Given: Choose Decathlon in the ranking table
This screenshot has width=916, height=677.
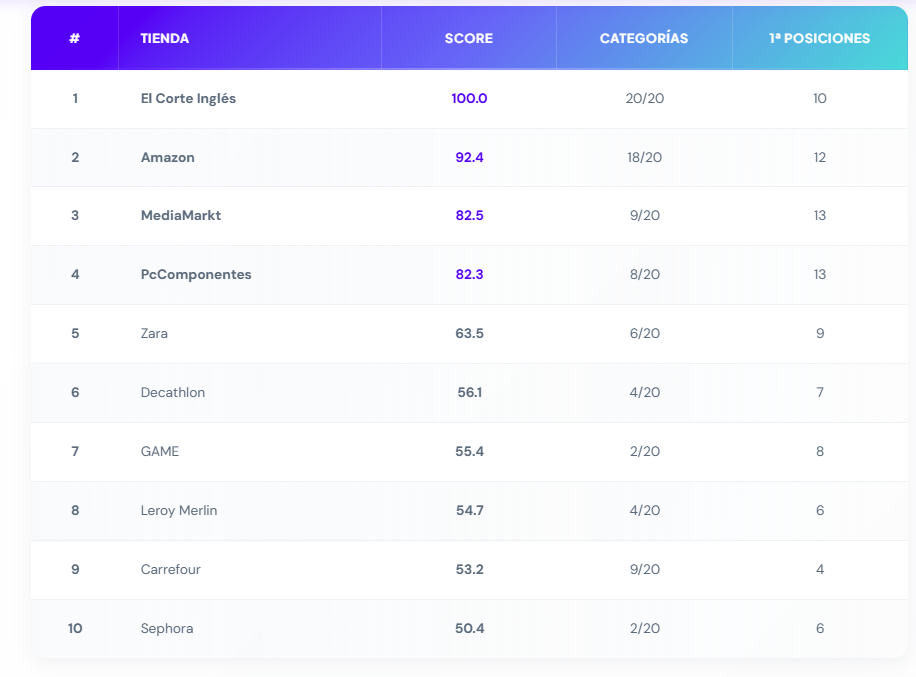Looking at the screenshot, I should click(173, 393).
